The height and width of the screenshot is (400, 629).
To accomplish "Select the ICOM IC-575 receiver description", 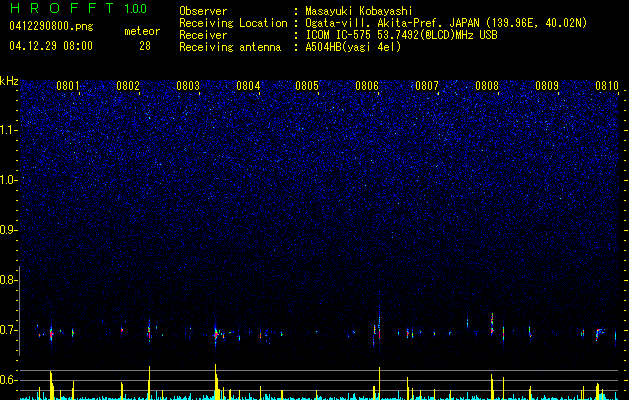I will point(401,35).
